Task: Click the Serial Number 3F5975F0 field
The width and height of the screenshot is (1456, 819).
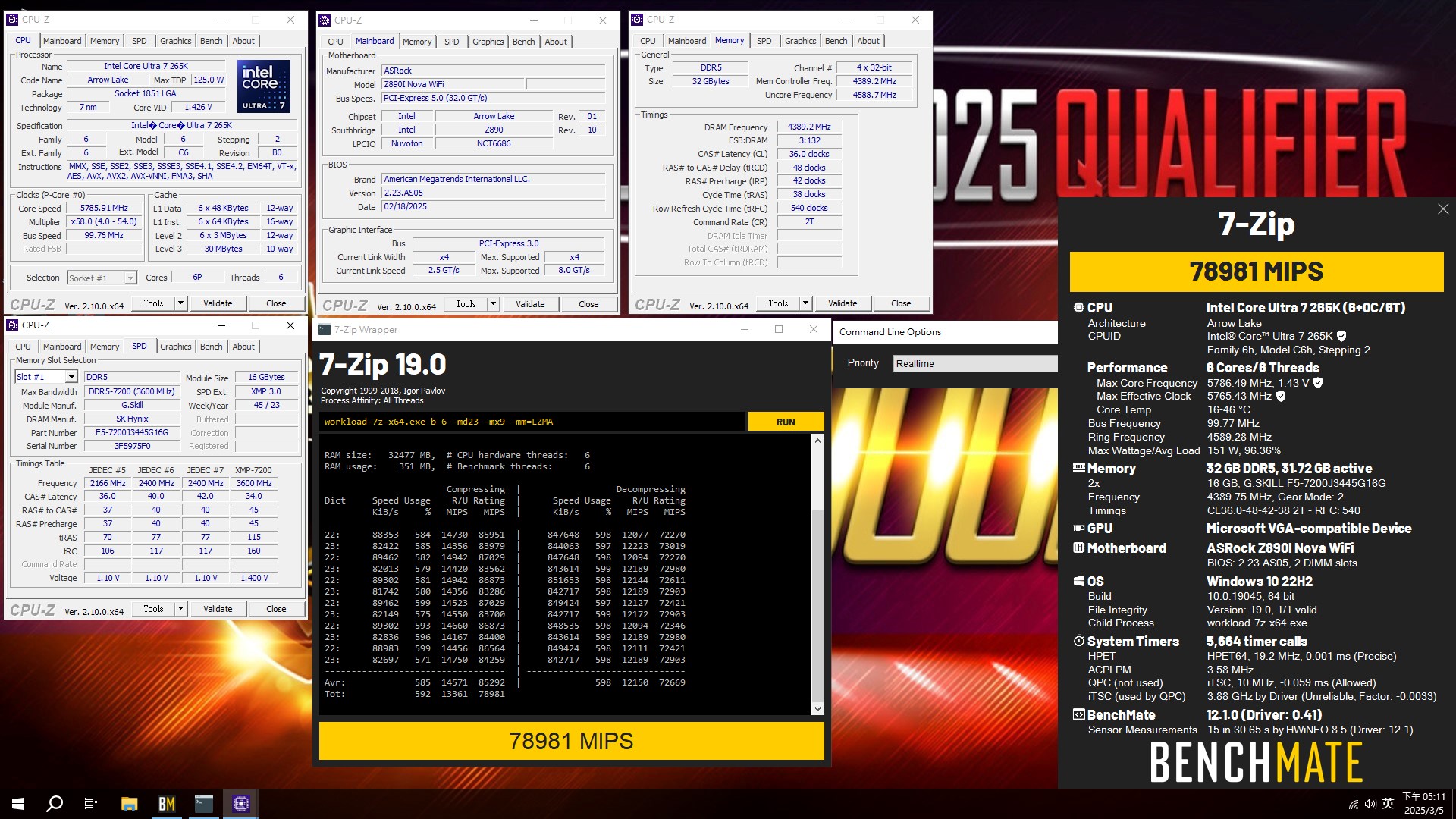Action: click(131, 447)
